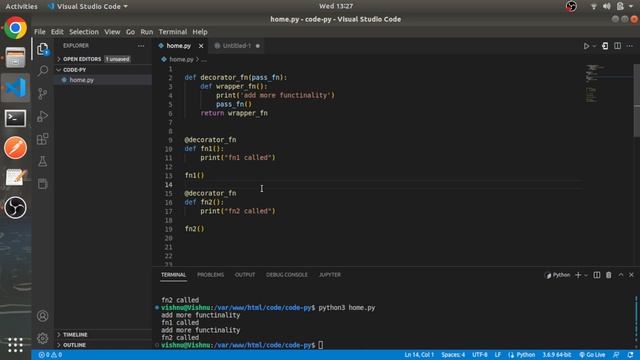This screenshot has width=640, height=360.
Task: Open the View menu
Action: (112, 32)
